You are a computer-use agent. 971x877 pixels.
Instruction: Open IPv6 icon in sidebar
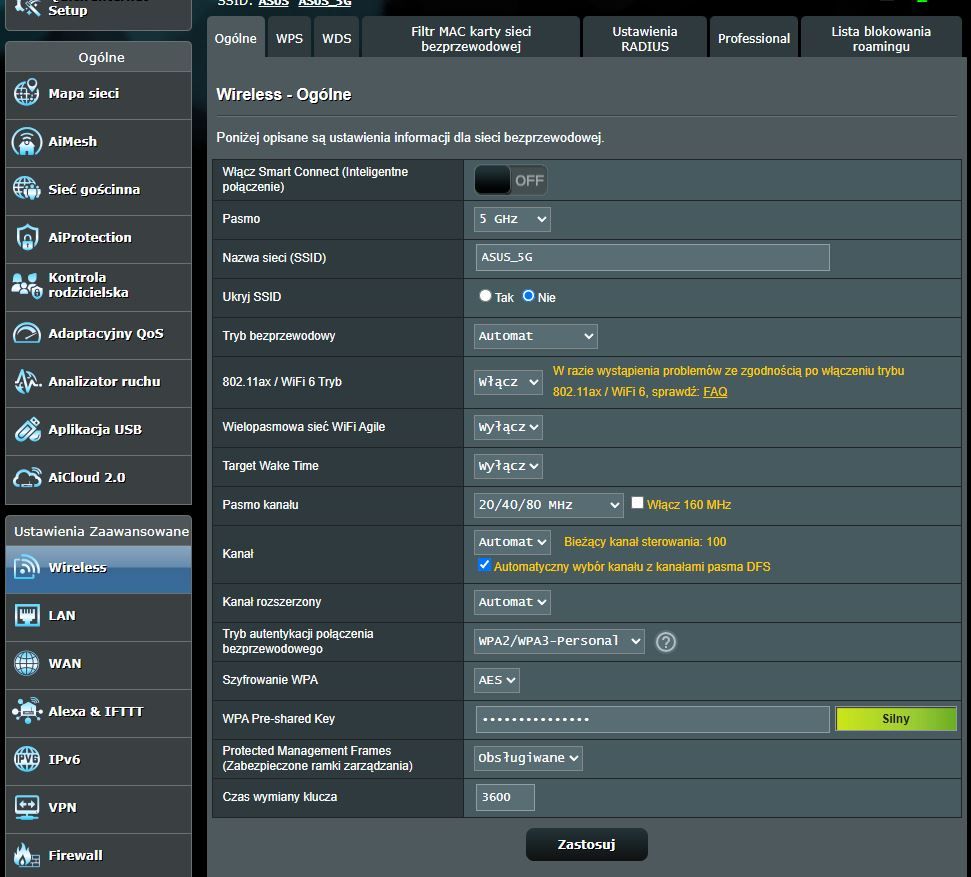pyautogui.click(x=27, y=759)
